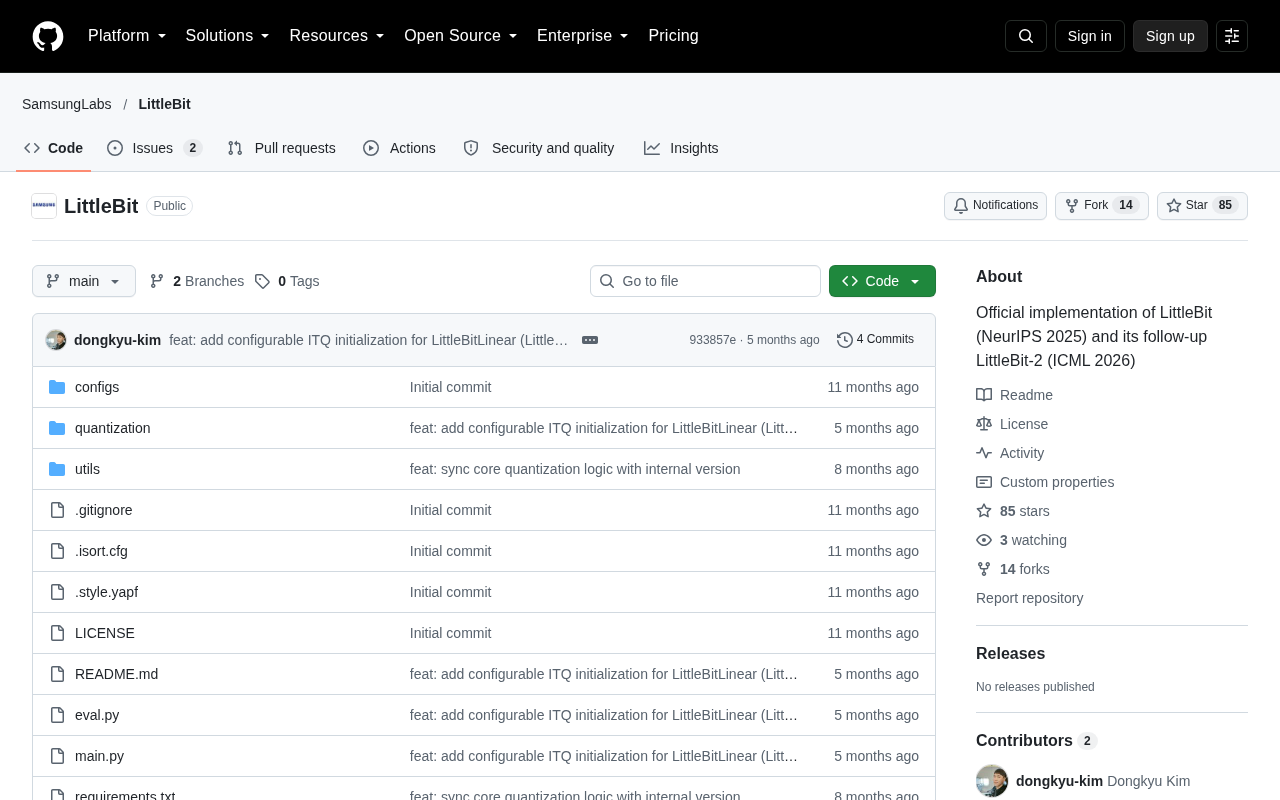Expand the Enterprise menu
Screen dimensions: 1280x800
pyautogui.click(x=582, y=36)
